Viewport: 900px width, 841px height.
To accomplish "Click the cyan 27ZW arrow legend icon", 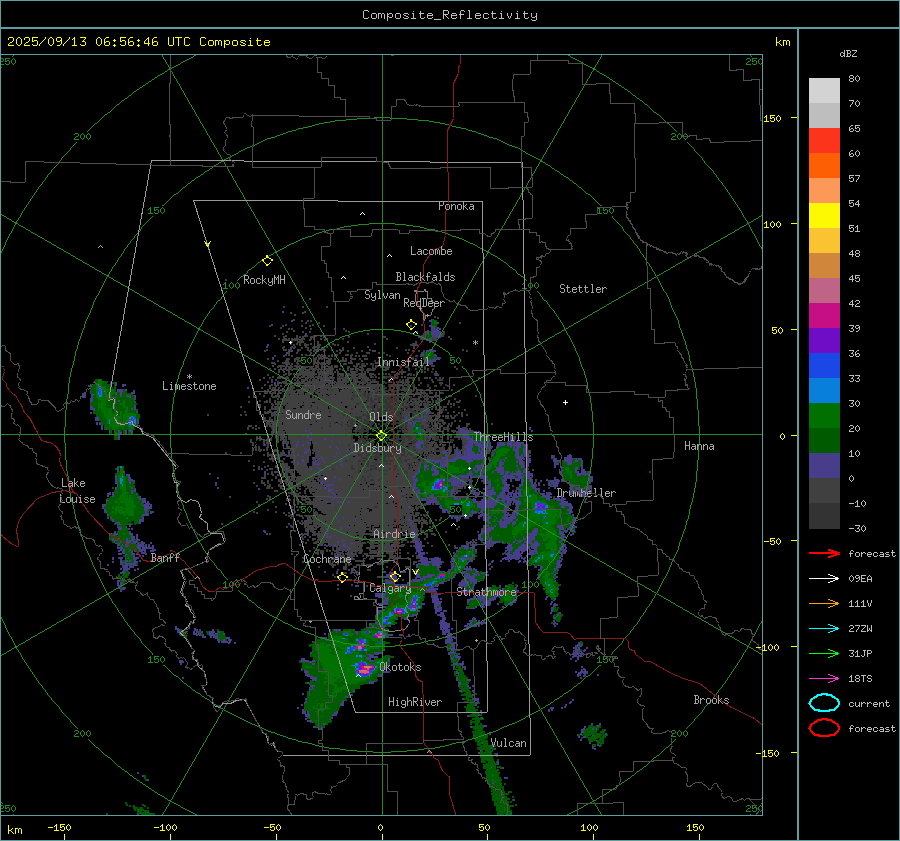I will pos(824,629).
